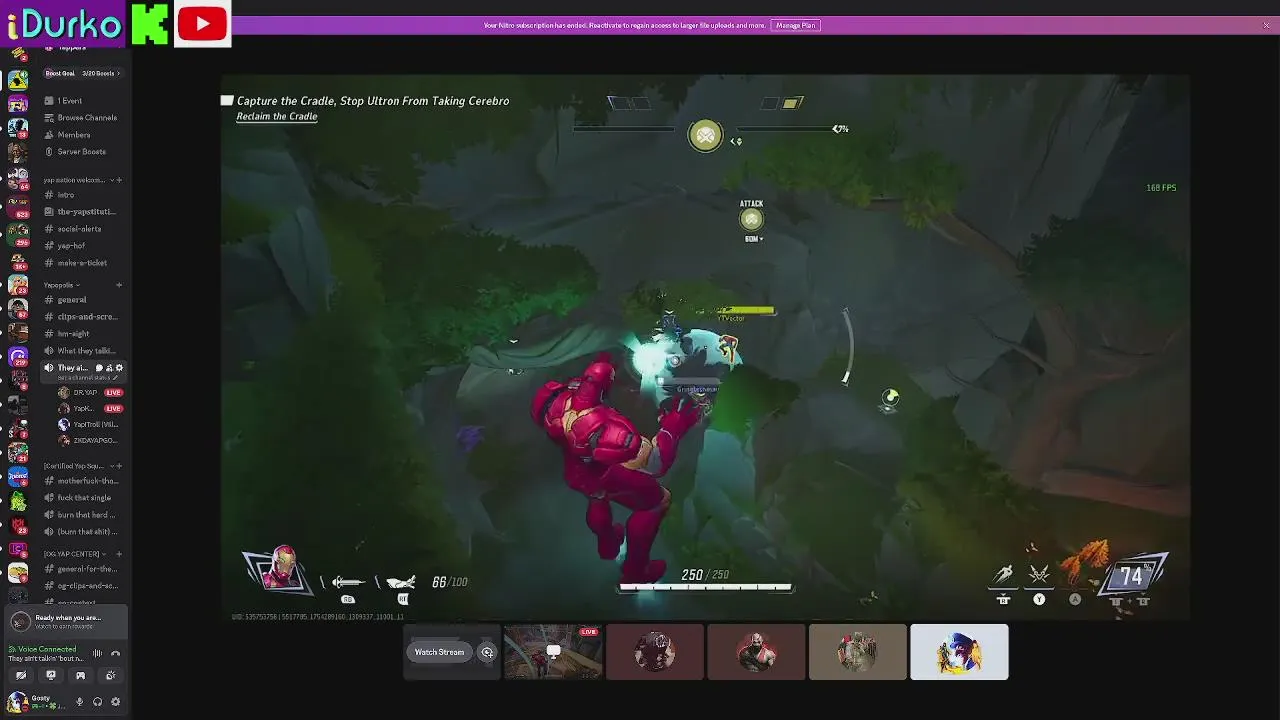This screenshot has width=1280, height=720.
Task: Select the Kratos avatar participant tile
Action: pos(756,652)
